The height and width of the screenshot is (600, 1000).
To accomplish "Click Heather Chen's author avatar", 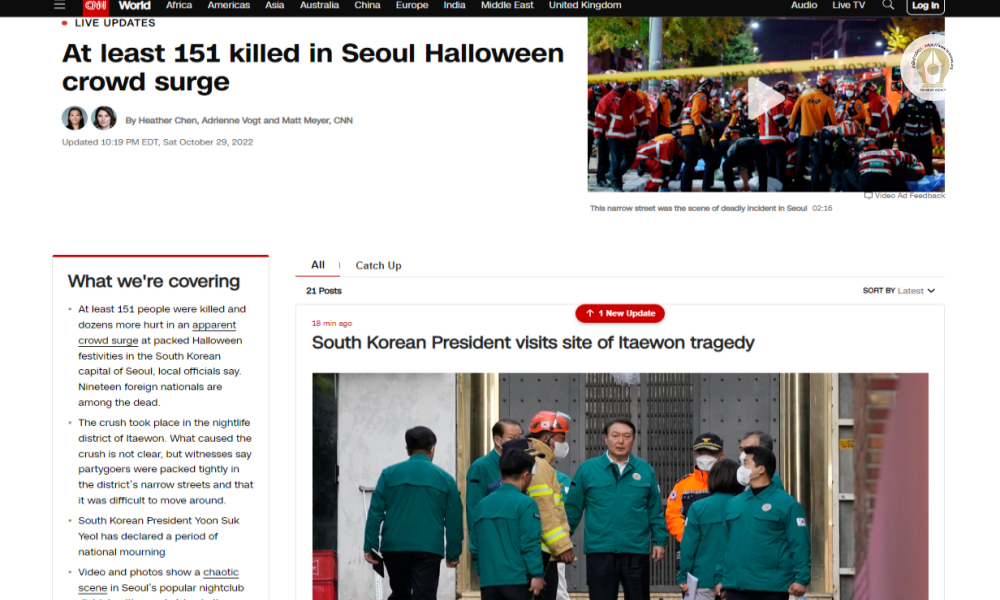I will (75, 119).
